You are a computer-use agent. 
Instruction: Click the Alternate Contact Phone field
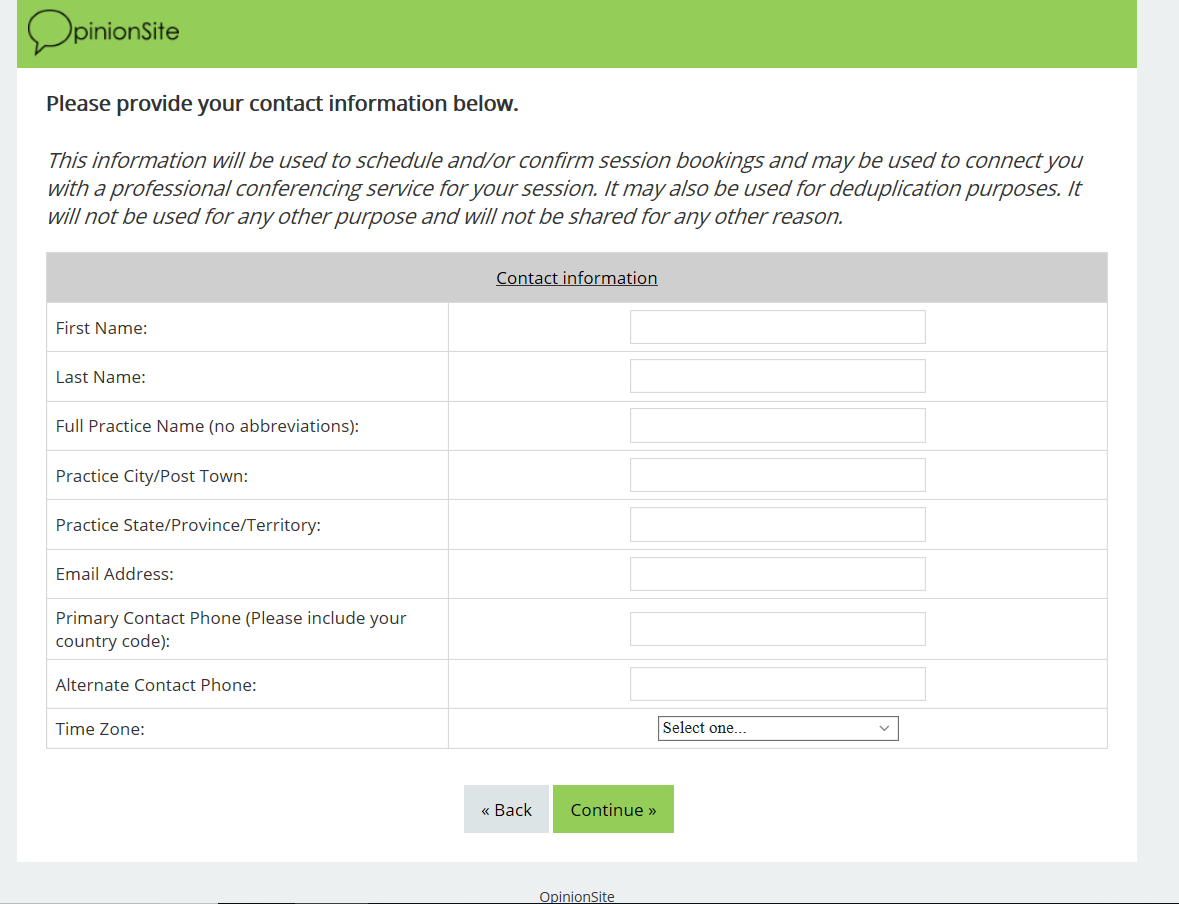point(777,684)
